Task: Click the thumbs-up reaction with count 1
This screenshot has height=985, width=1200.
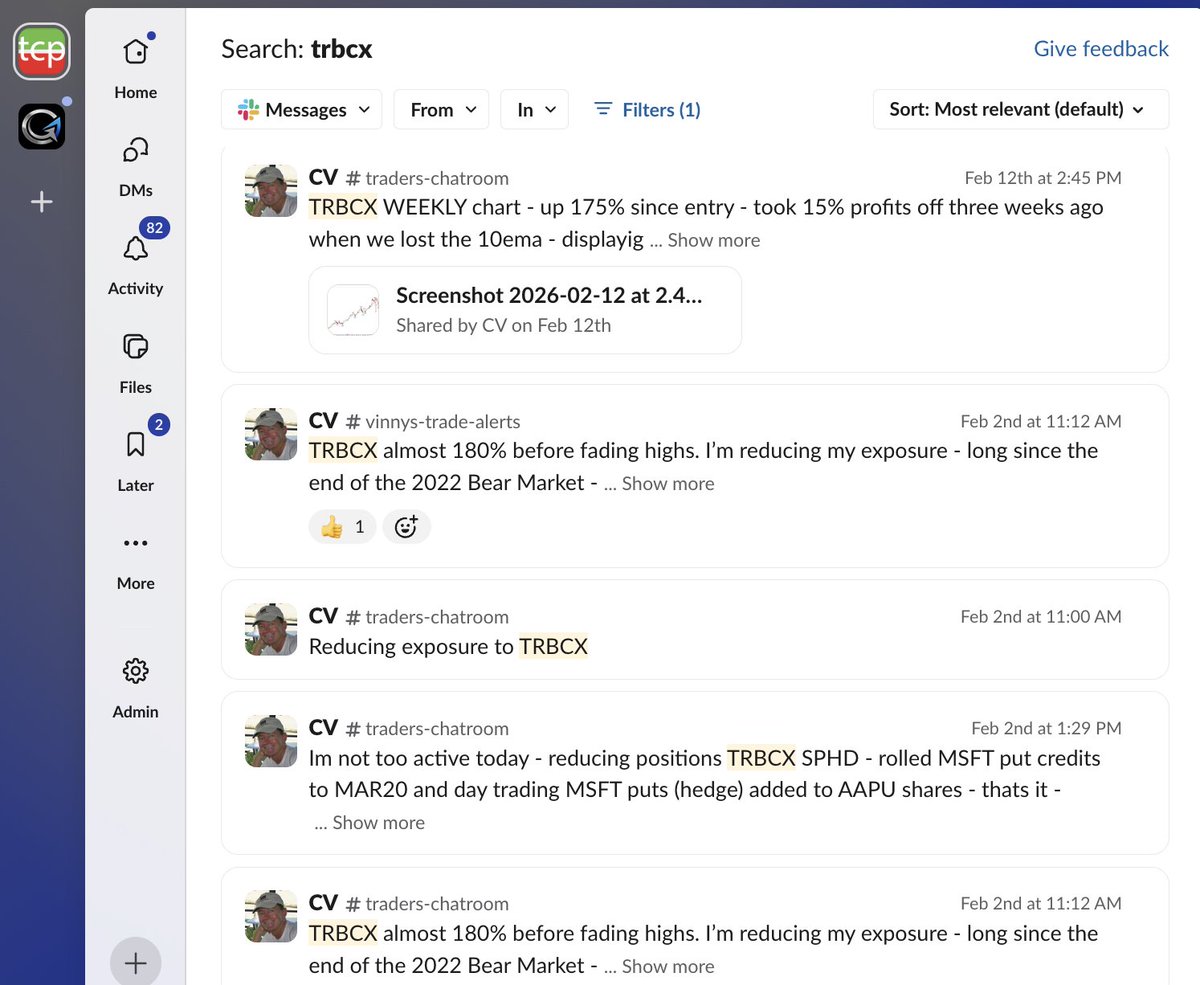Action: [x=343, y=527]
